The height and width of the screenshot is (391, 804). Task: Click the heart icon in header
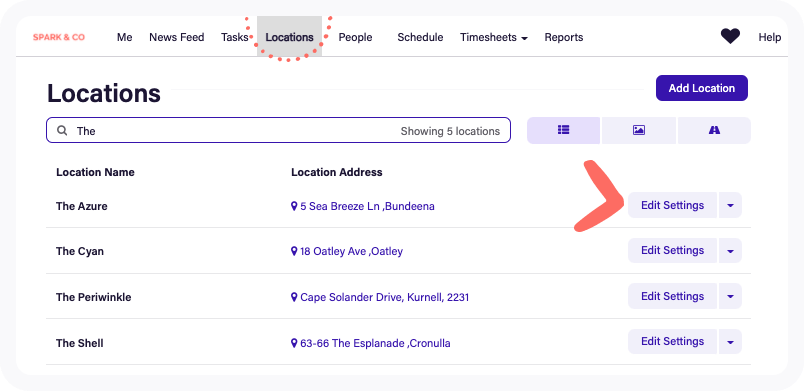point(730,36)
